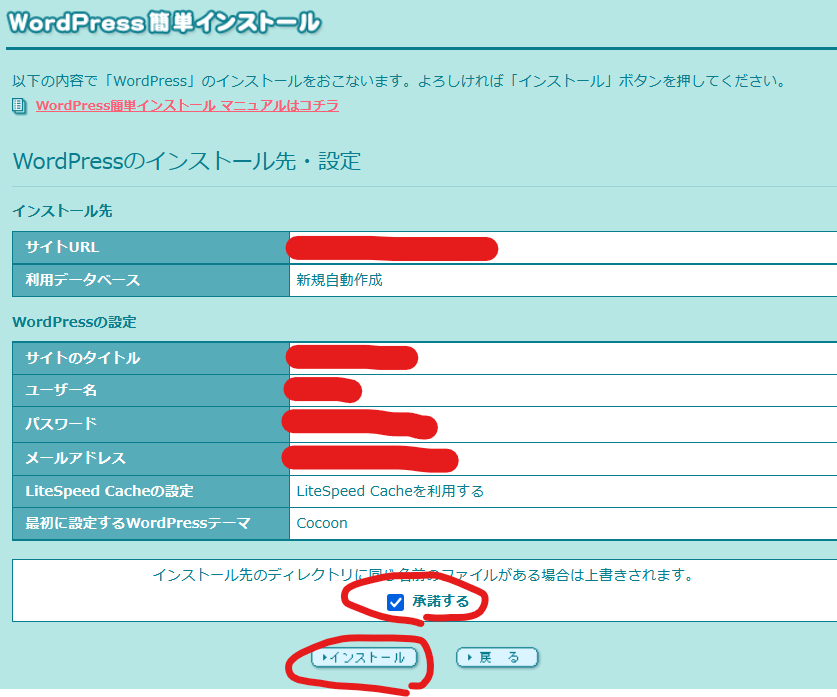
Task: Click the WordPressのインストール先・設定 heading
Action: [186, 161]
